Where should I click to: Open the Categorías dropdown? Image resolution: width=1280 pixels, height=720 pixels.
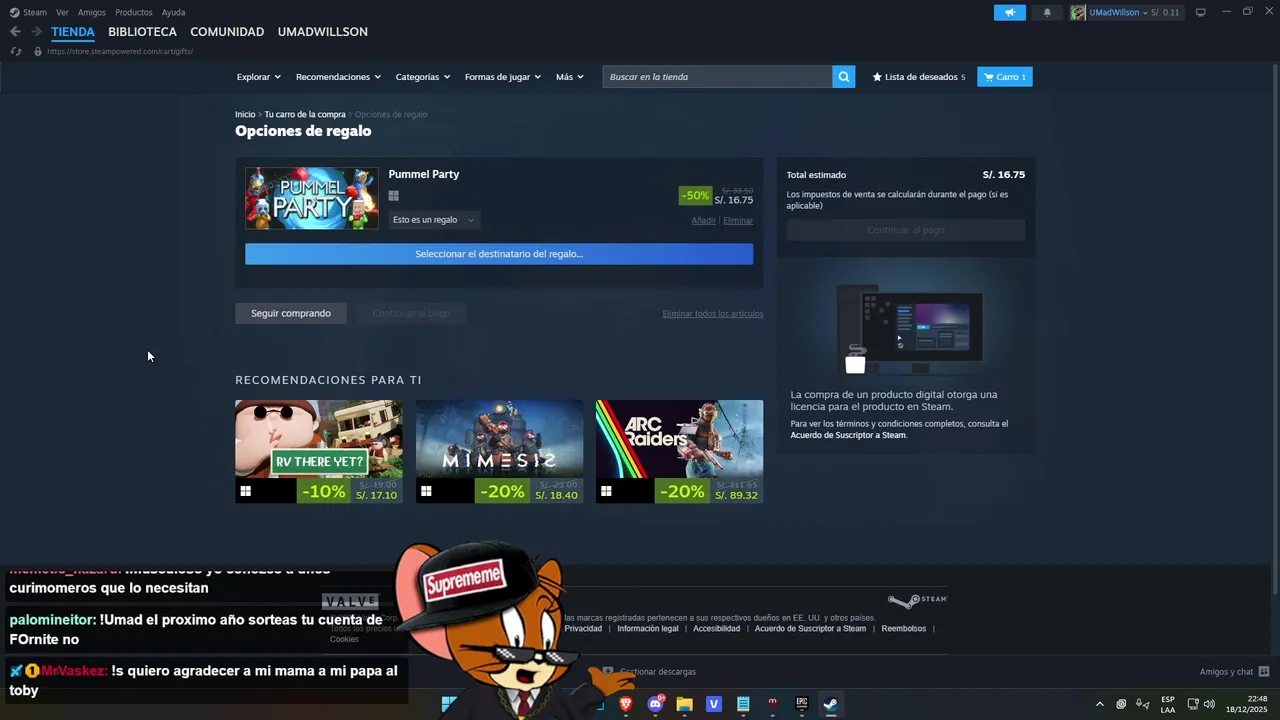[422, 77]
